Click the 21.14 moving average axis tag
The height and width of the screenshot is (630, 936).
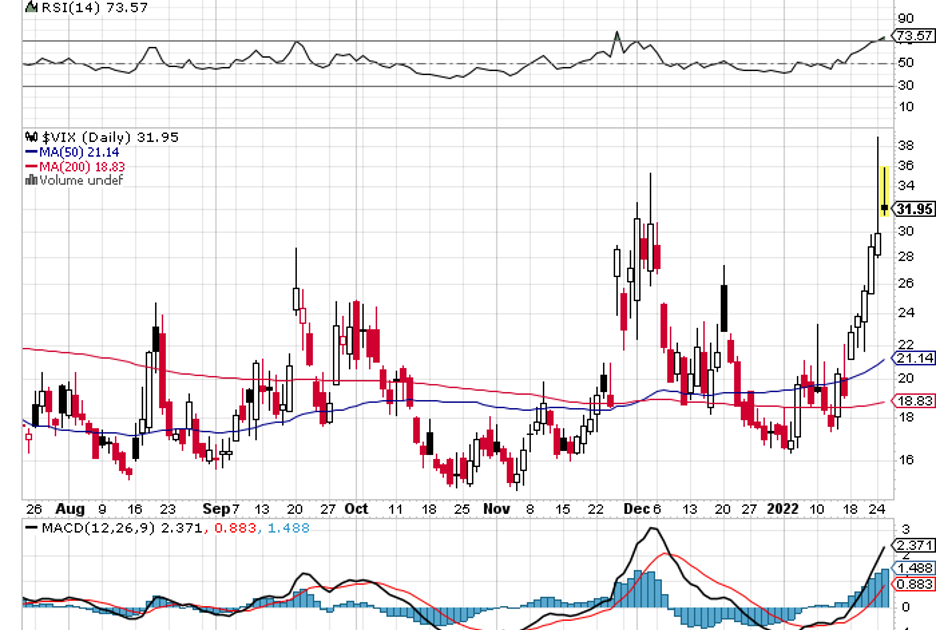(x=913, y=358)
